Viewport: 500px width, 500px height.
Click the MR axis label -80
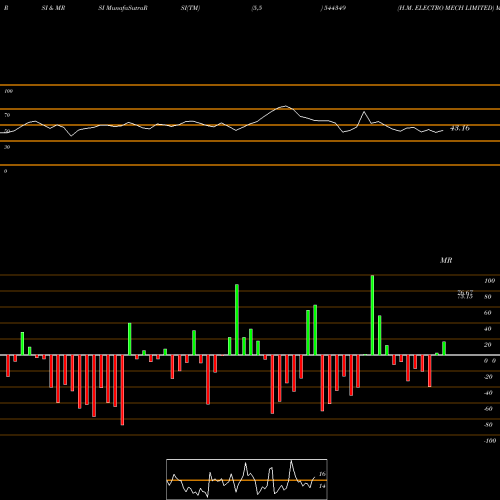488,425
